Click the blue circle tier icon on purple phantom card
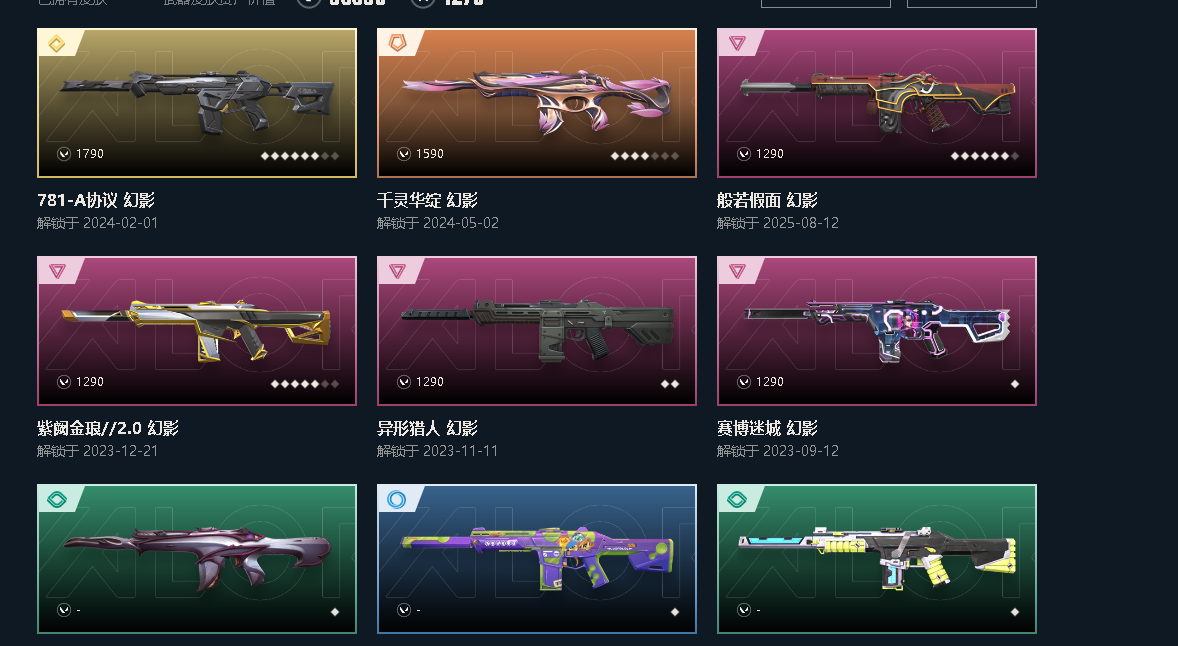Image resolution: width=1178 pixels, height=646 pixels. click(x=397, y=500)
